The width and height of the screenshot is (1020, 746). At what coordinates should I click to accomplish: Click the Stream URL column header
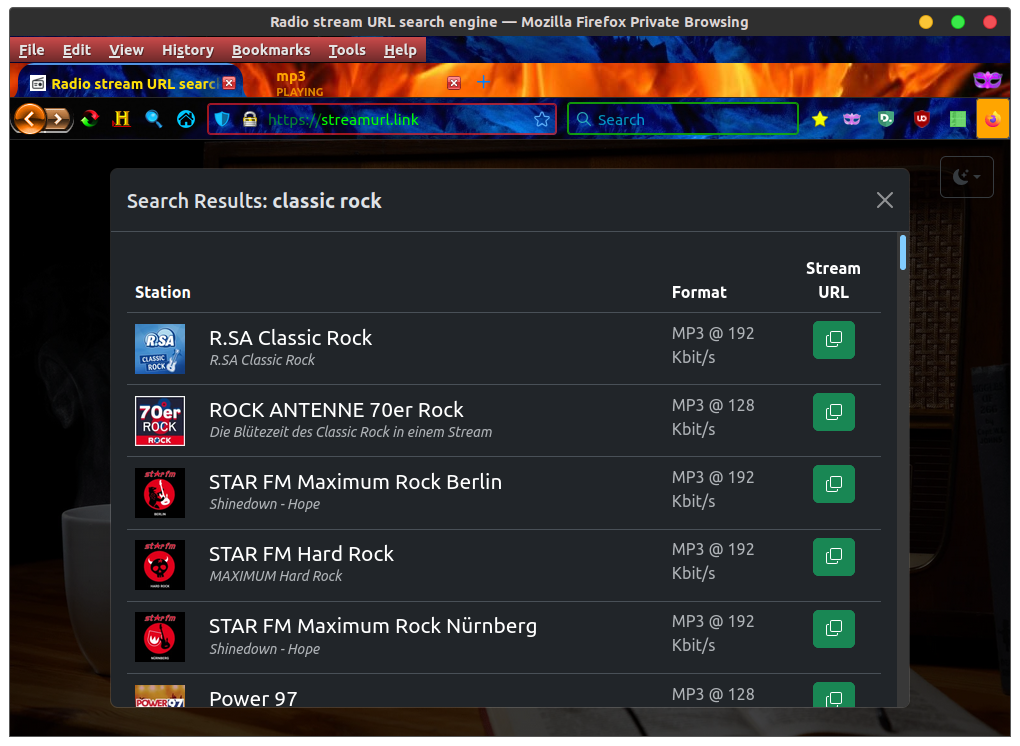(x=833, y=280)
